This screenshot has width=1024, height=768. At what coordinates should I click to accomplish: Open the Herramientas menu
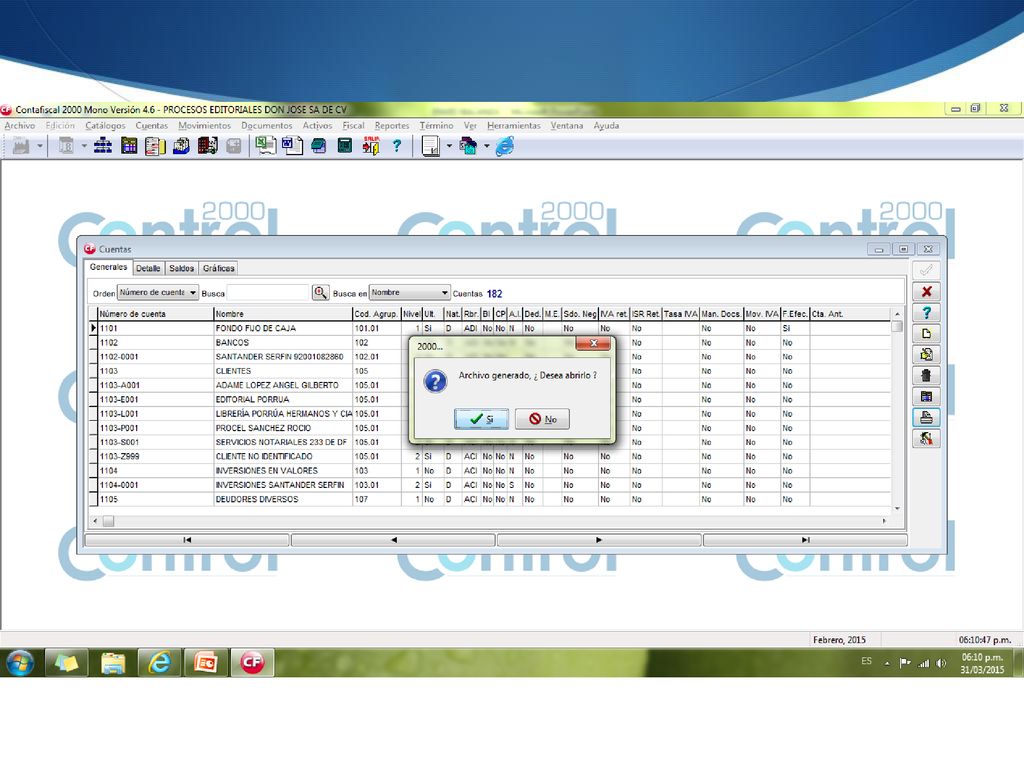tap(514, 125)
